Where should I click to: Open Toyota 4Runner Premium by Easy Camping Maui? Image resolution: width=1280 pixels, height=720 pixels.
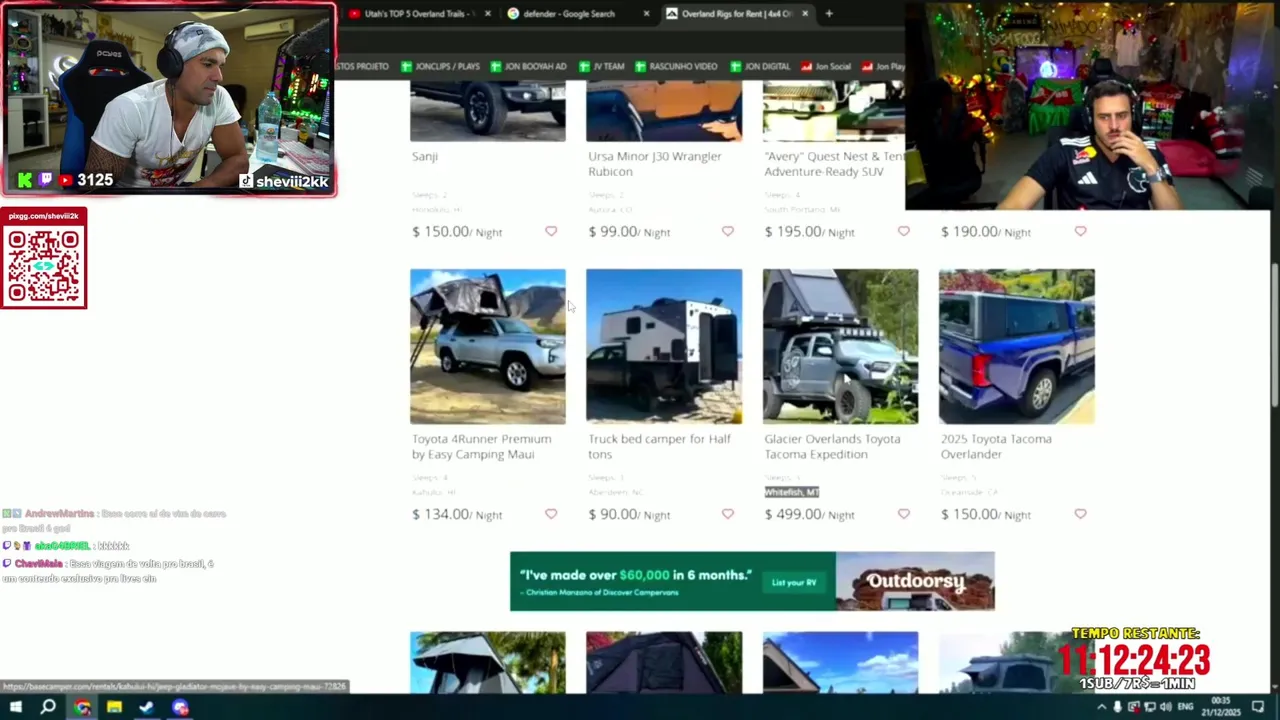click(x=481, y=446)
